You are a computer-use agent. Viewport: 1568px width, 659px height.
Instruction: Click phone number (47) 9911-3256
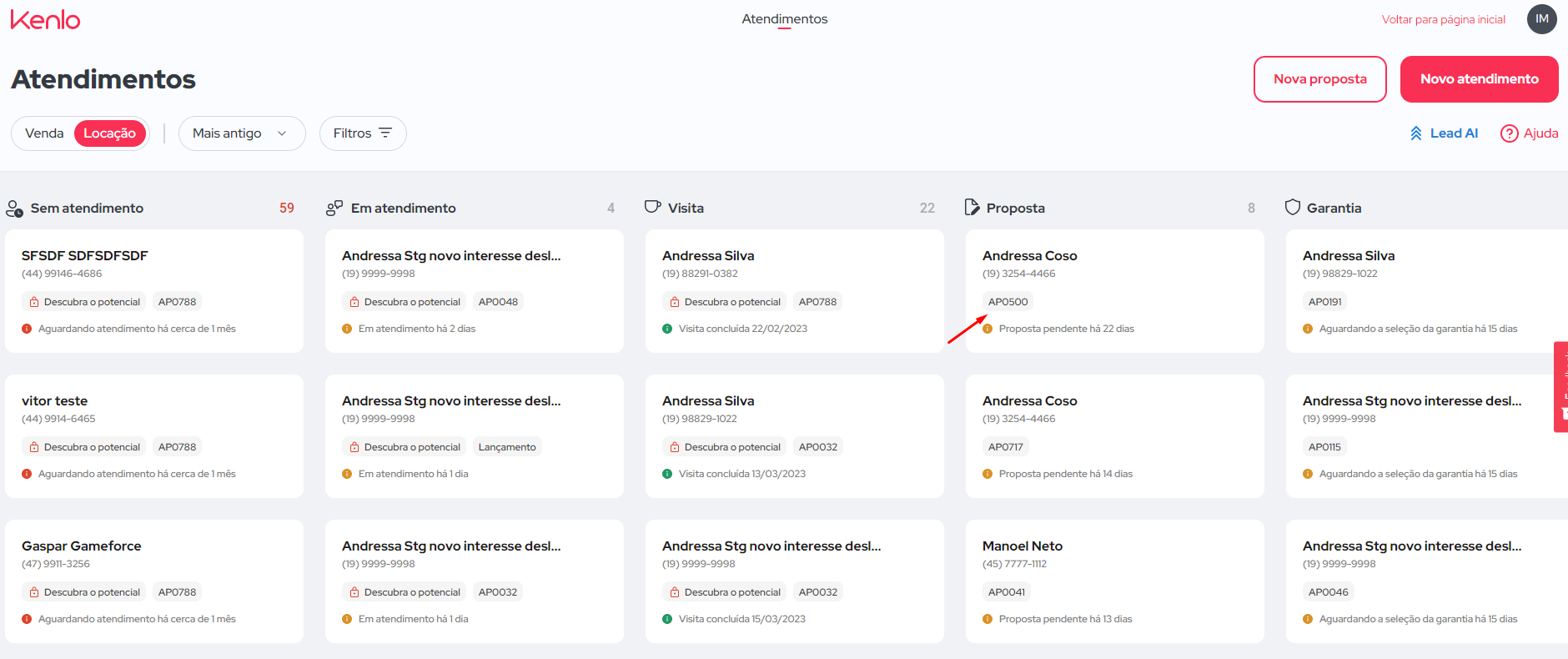(56, 564)
